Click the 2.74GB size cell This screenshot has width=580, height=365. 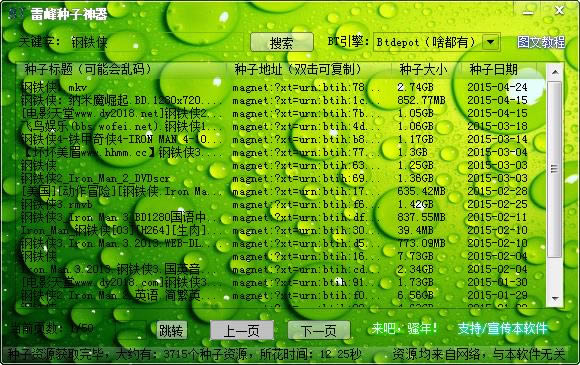tap(415, 88)
